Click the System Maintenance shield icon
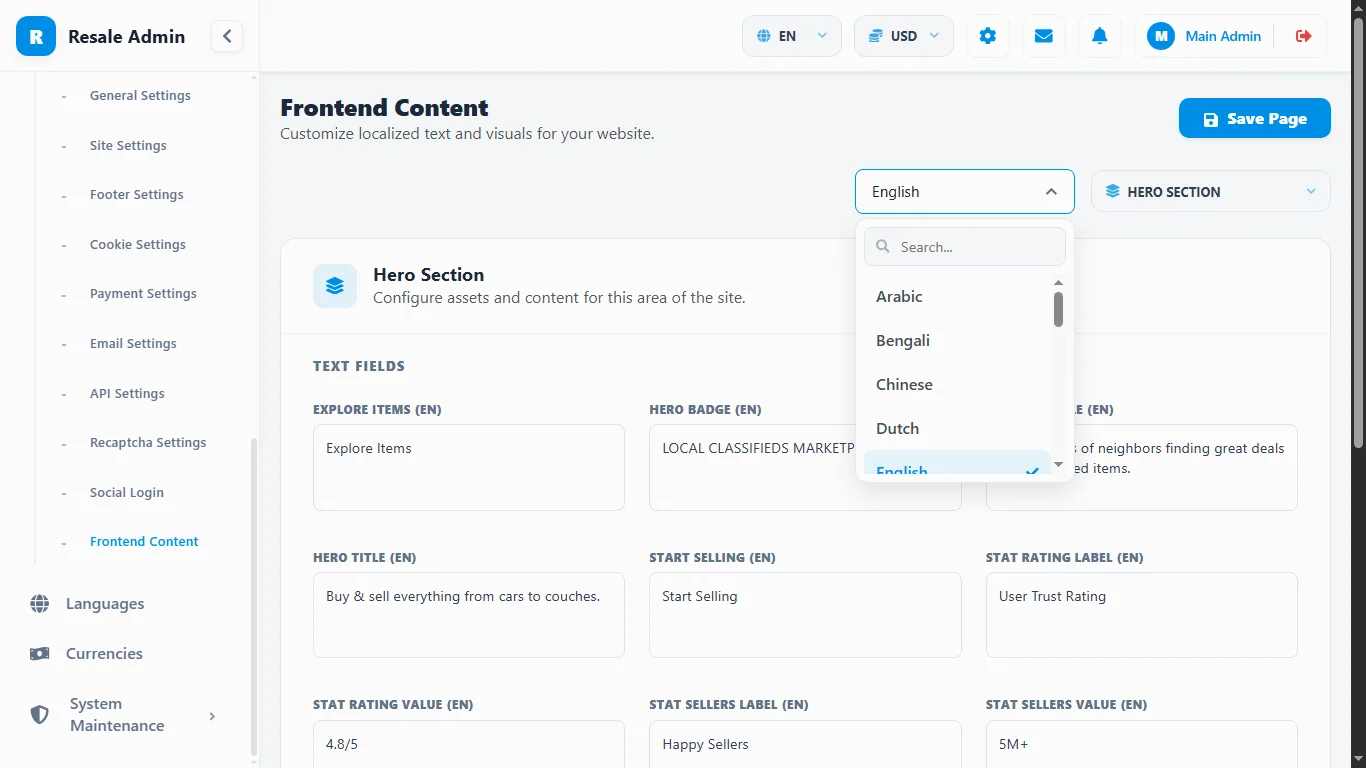 [x=40, y=715]
